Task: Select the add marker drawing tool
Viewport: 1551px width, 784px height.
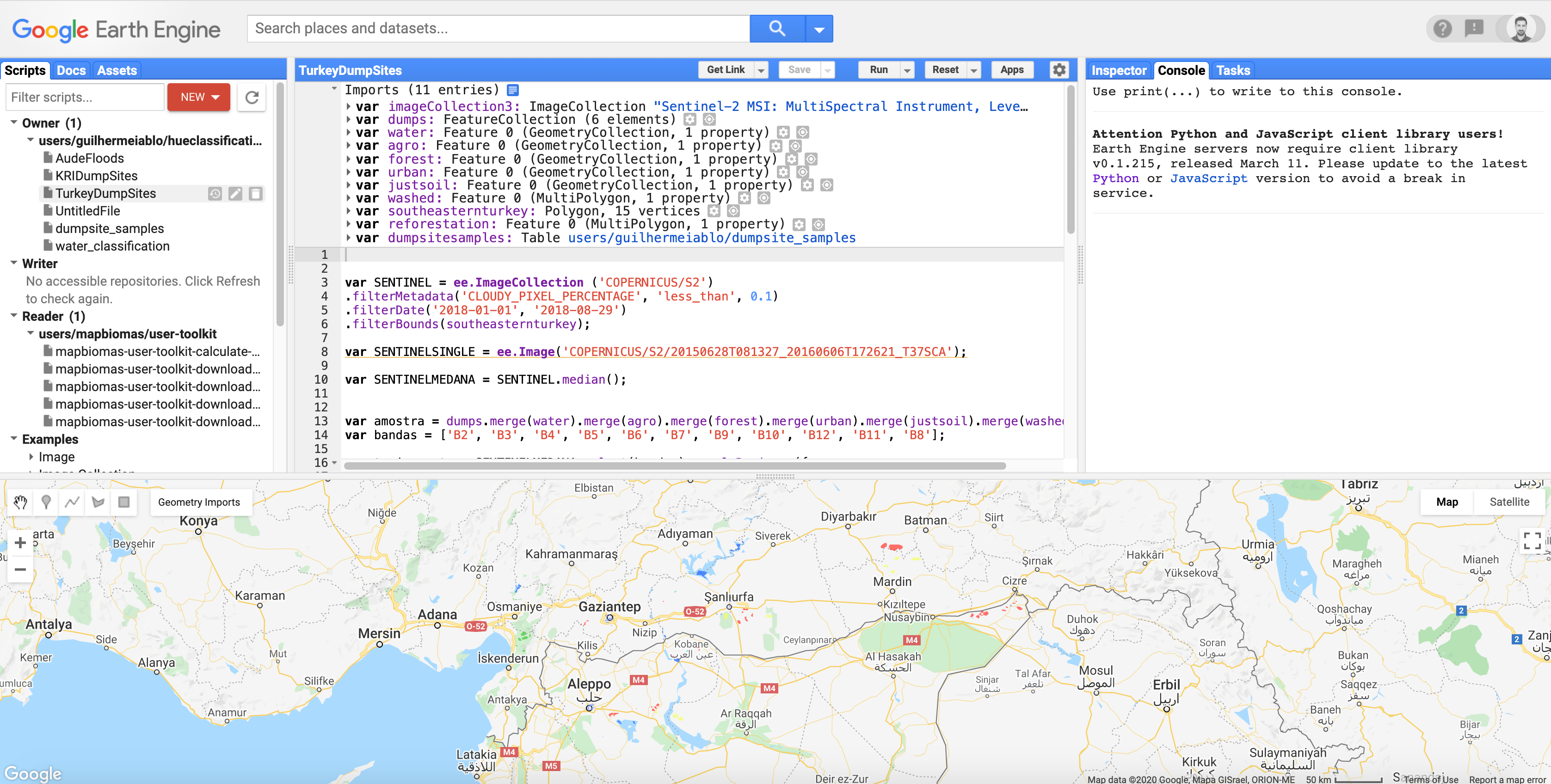Action: coord(46,502)
